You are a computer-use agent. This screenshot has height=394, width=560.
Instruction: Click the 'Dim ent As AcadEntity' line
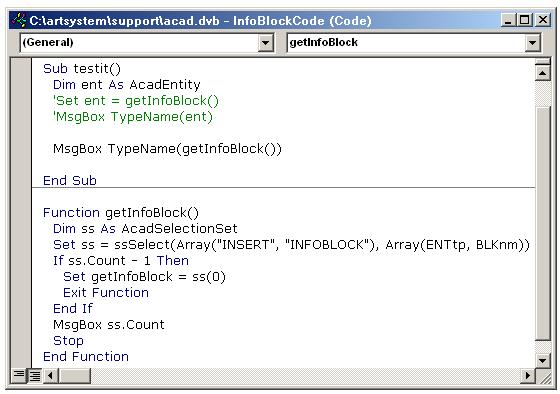(127, 85)
